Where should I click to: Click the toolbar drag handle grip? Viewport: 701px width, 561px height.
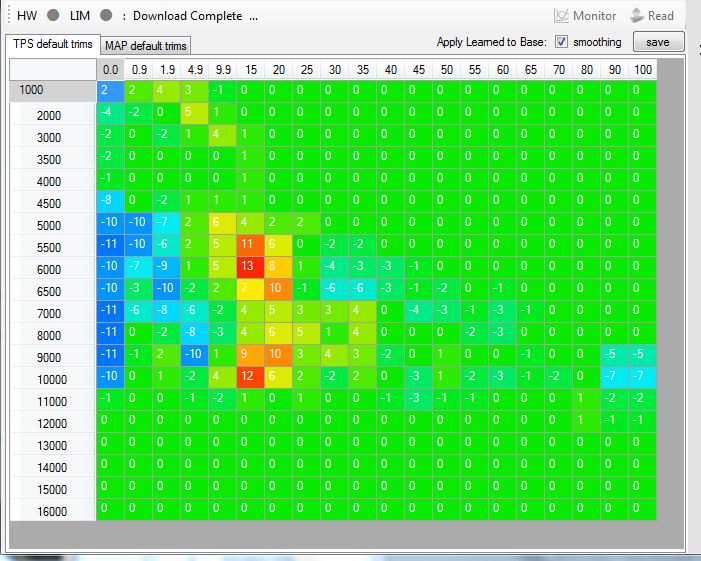[x=9, y=16]
